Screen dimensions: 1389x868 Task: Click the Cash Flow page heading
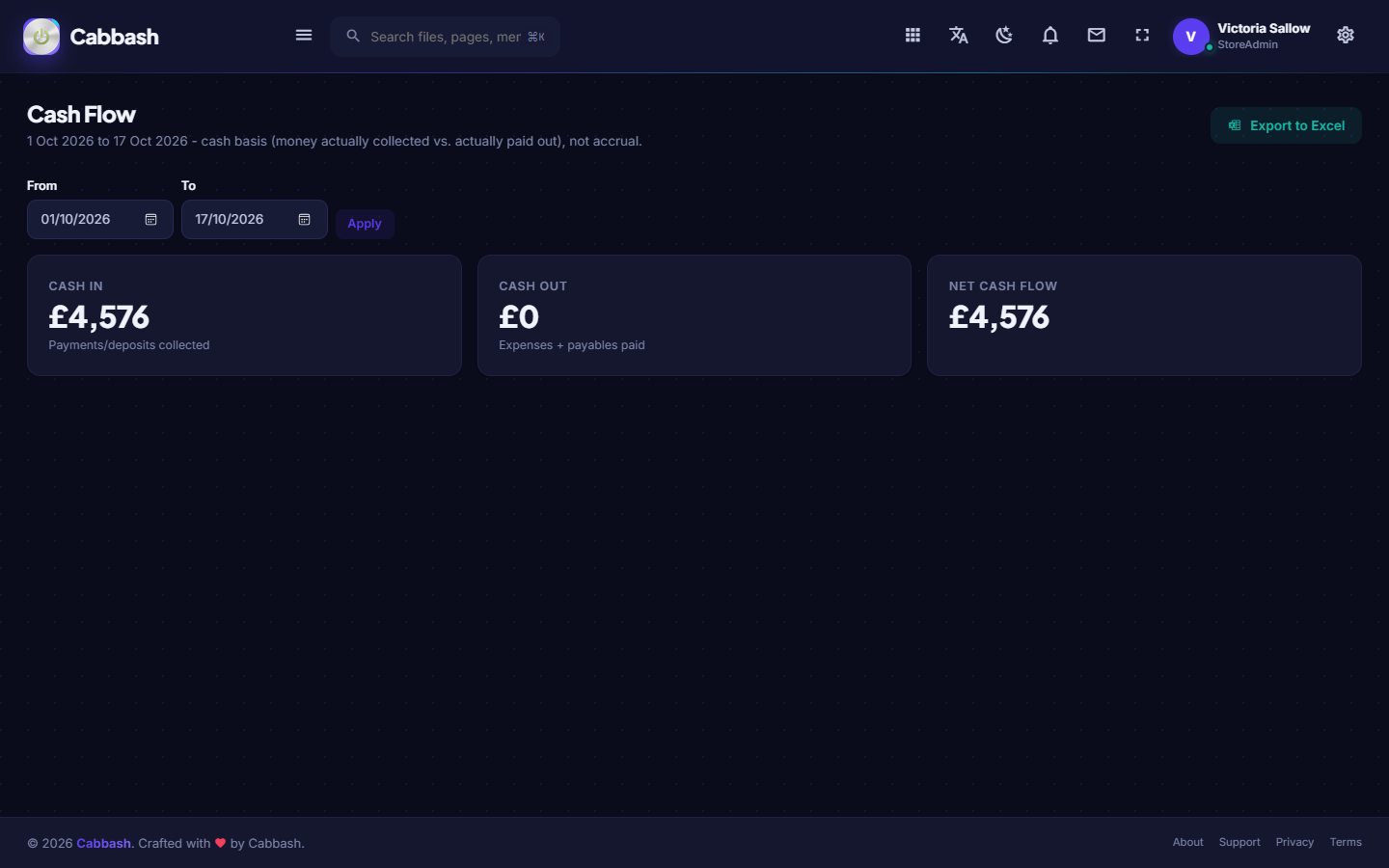81,115
